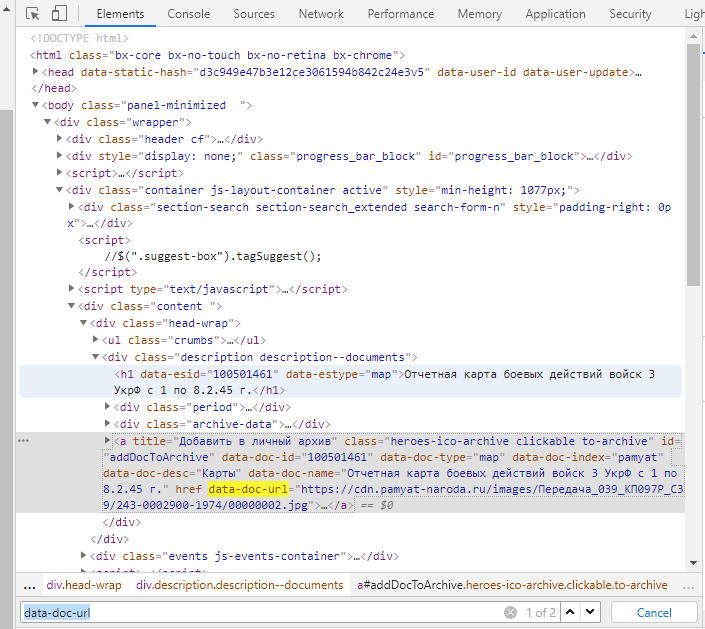Click the '1 of 2' search result count
The width and height of the screenshot is (705, 629).
click(x=540, y=612)
